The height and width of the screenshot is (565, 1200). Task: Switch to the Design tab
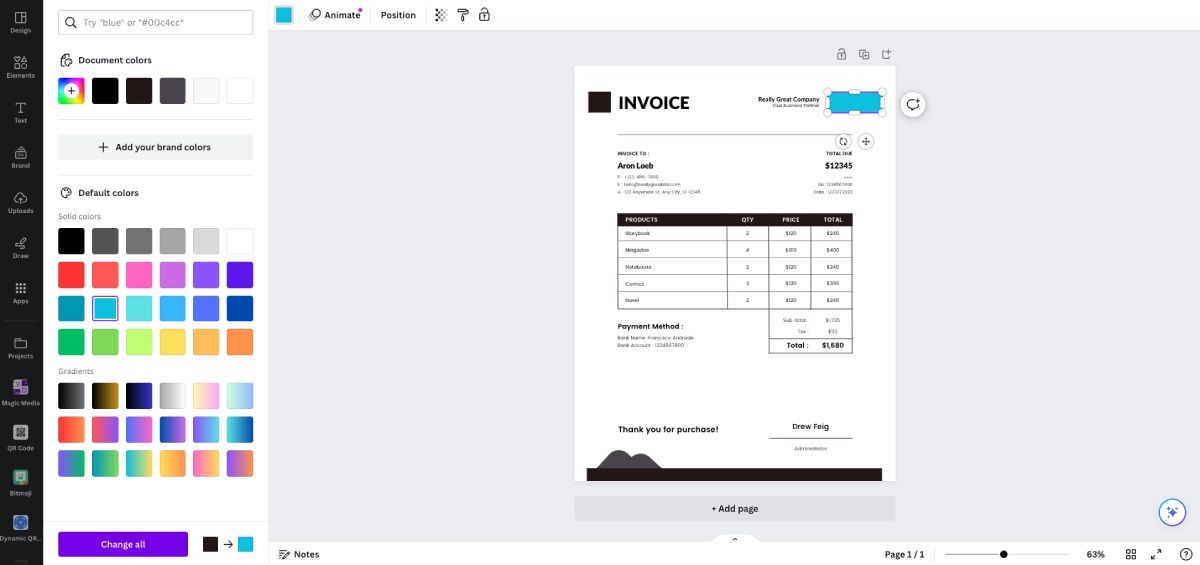[20, 21]
